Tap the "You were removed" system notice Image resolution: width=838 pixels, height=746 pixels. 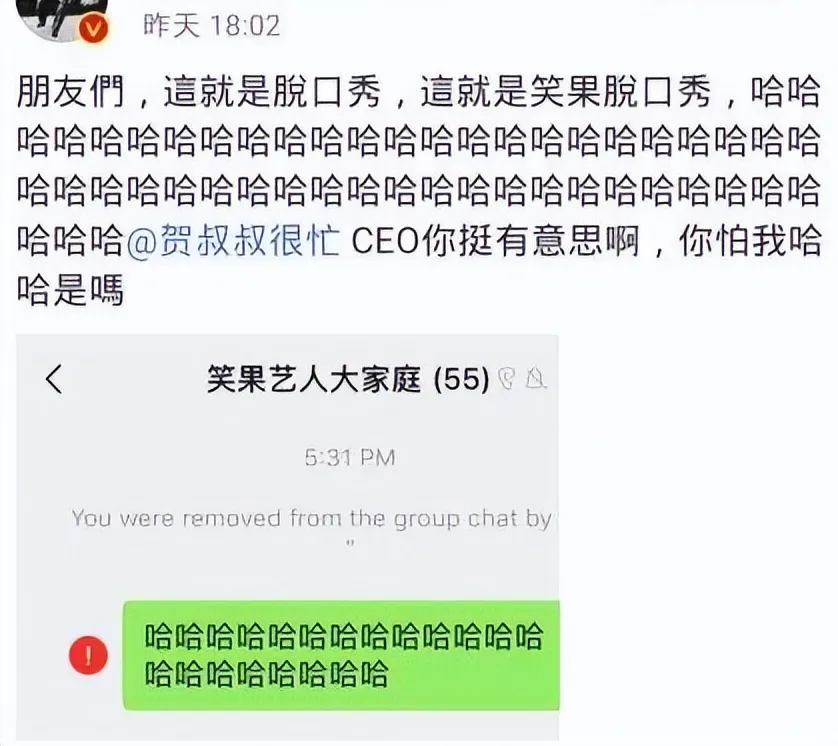tap(314, 518)
